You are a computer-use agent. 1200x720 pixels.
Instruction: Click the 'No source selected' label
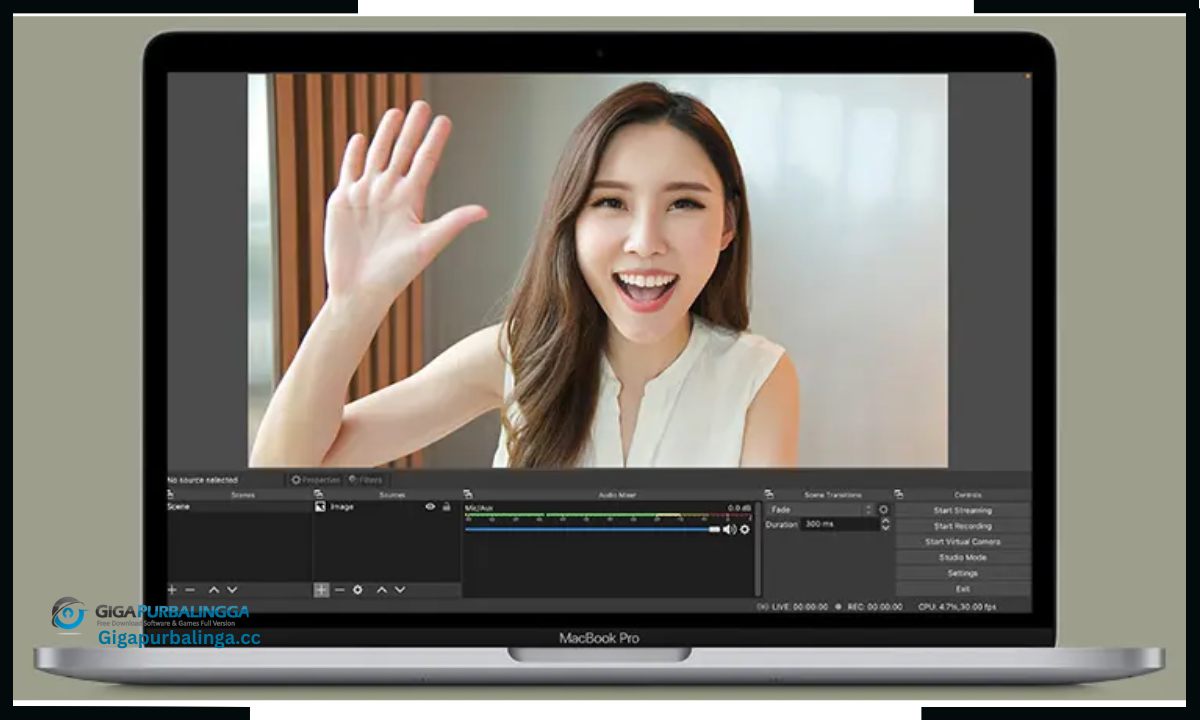point(202,481)
